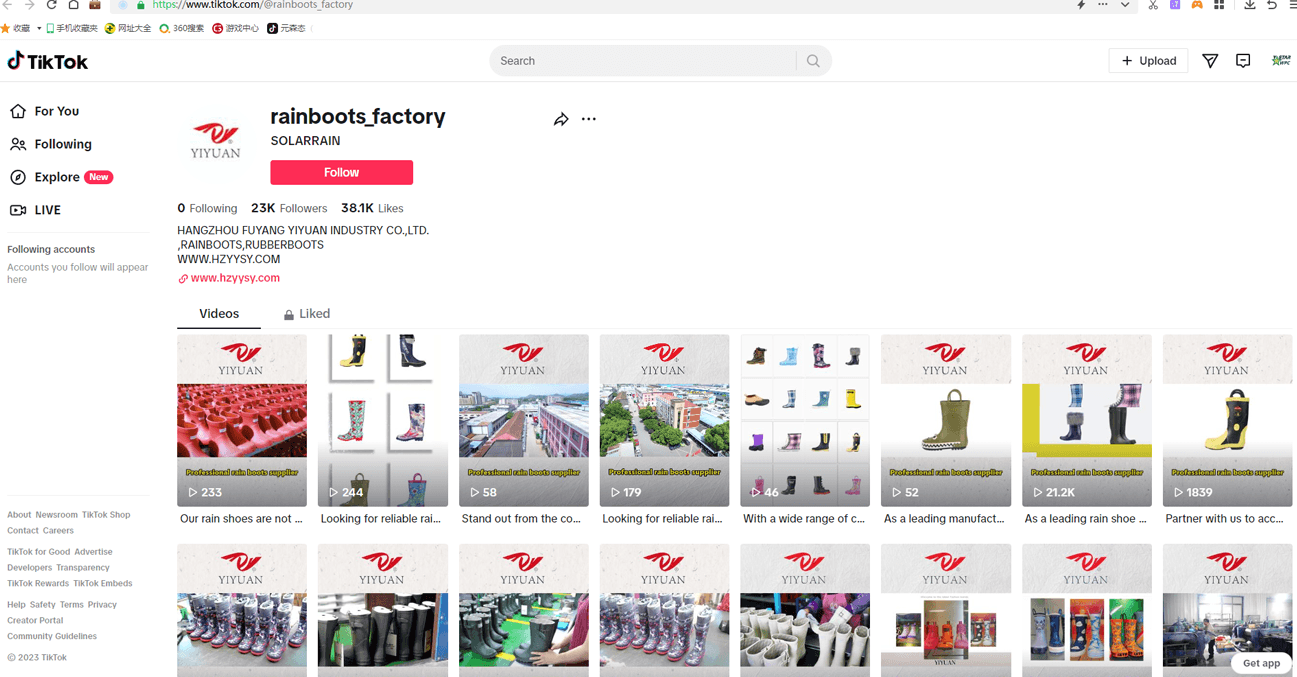
Task: Play the video with 179 views
Action: click(x=665, y=420)
